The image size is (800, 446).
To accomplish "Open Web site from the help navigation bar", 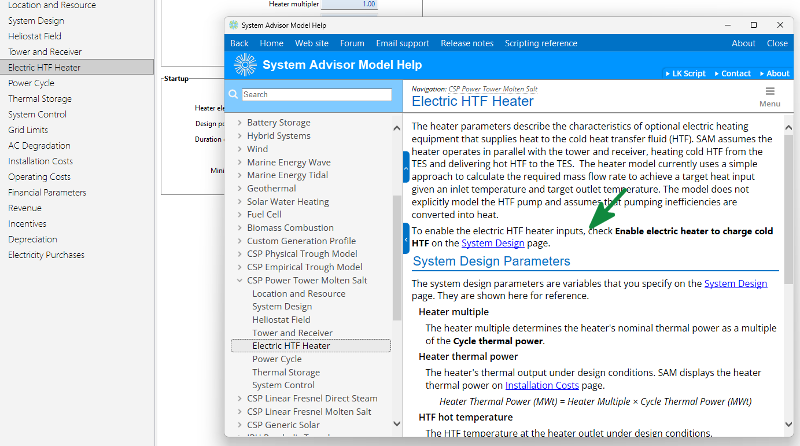I will (x=312, y=43).
